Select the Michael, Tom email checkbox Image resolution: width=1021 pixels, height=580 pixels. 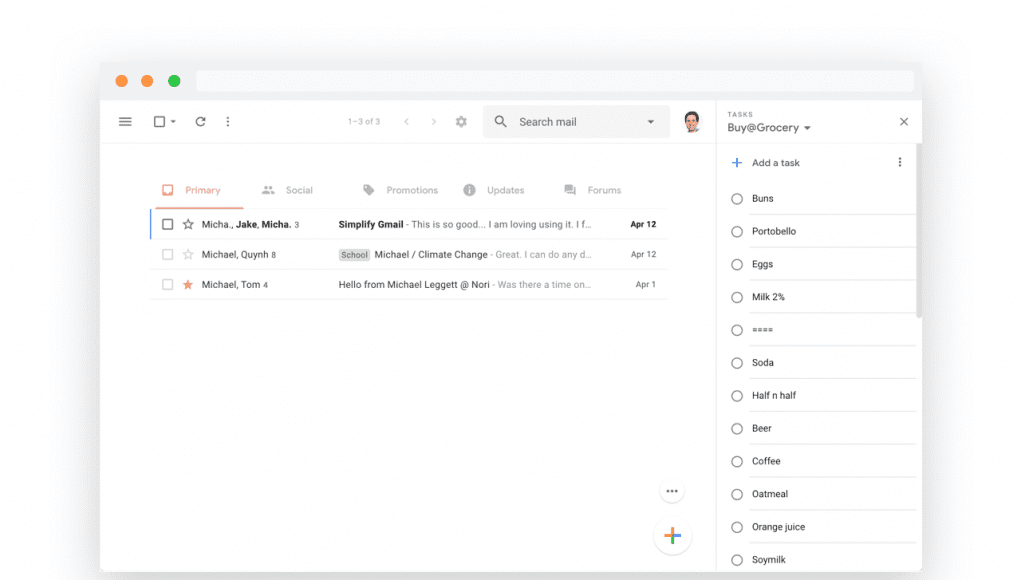pos(167,284)
